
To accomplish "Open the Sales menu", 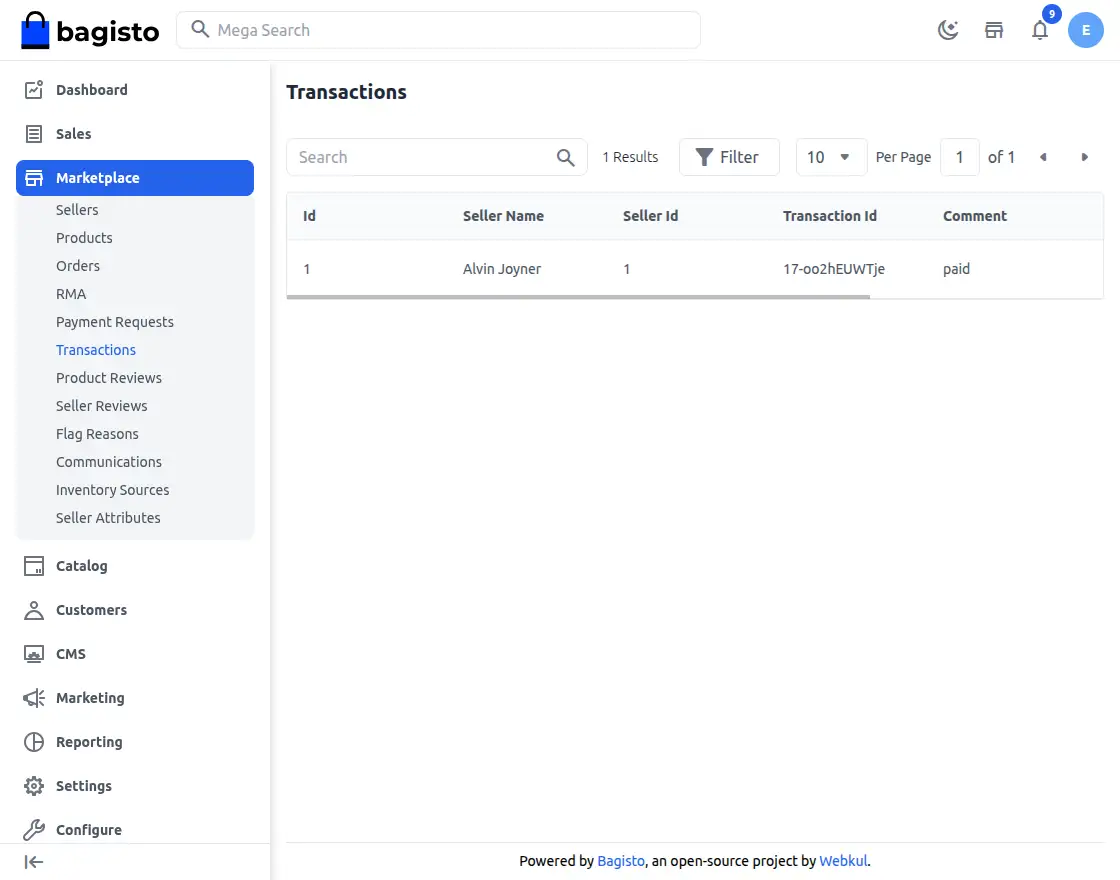I will [x=73, y=134].
